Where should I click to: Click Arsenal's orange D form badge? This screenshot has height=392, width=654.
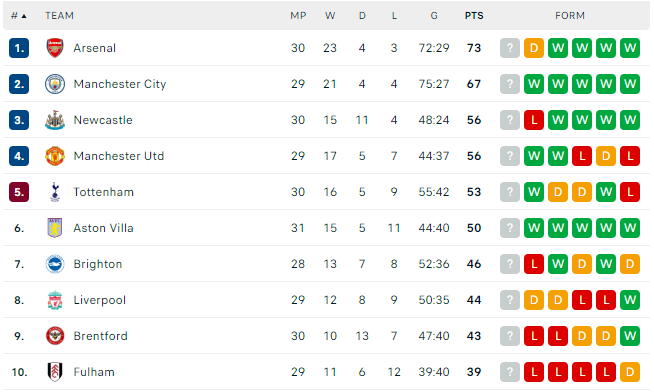click(x=534, y=48)
